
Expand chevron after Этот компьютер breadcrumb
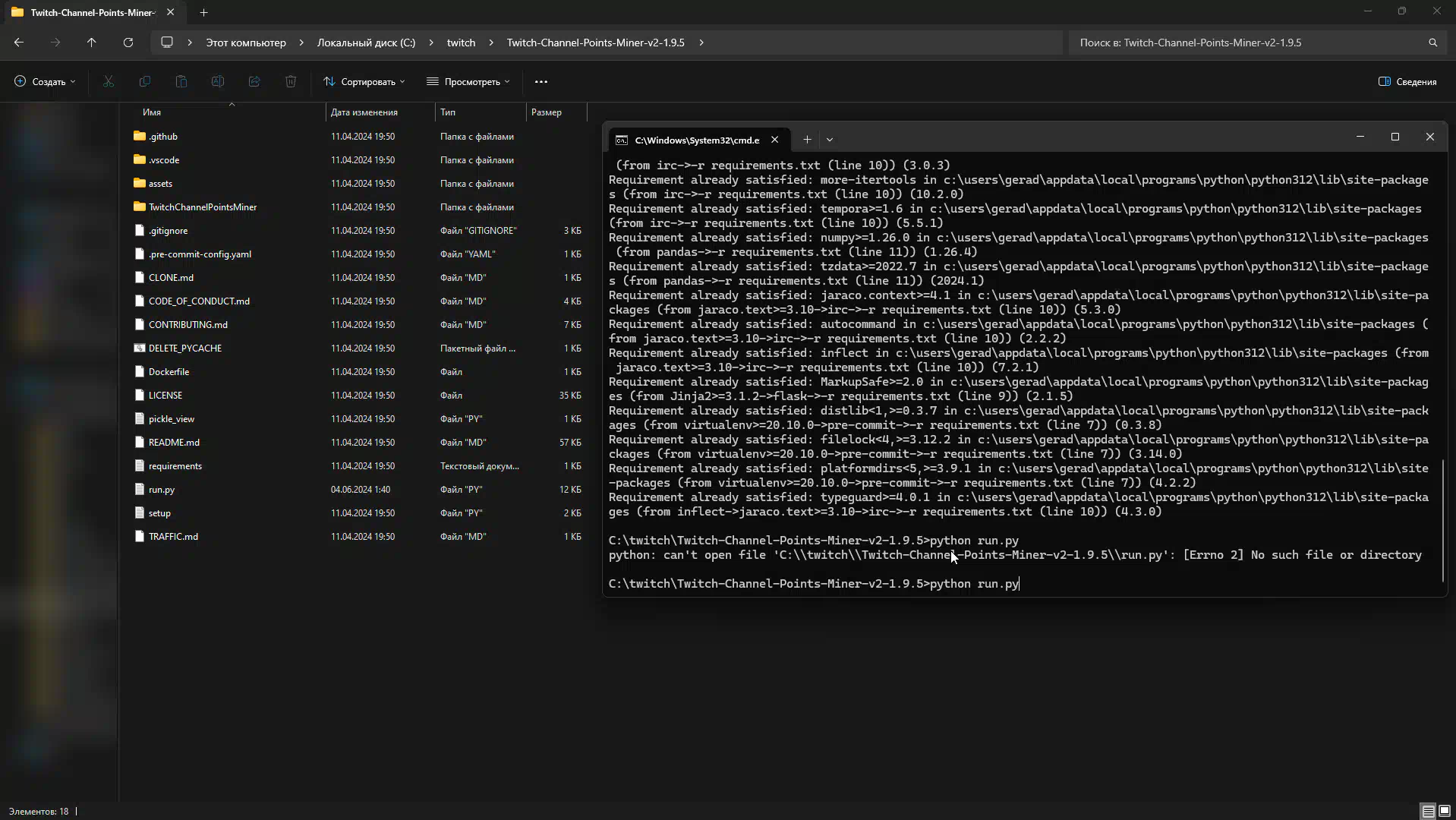[x=301, y=43]
